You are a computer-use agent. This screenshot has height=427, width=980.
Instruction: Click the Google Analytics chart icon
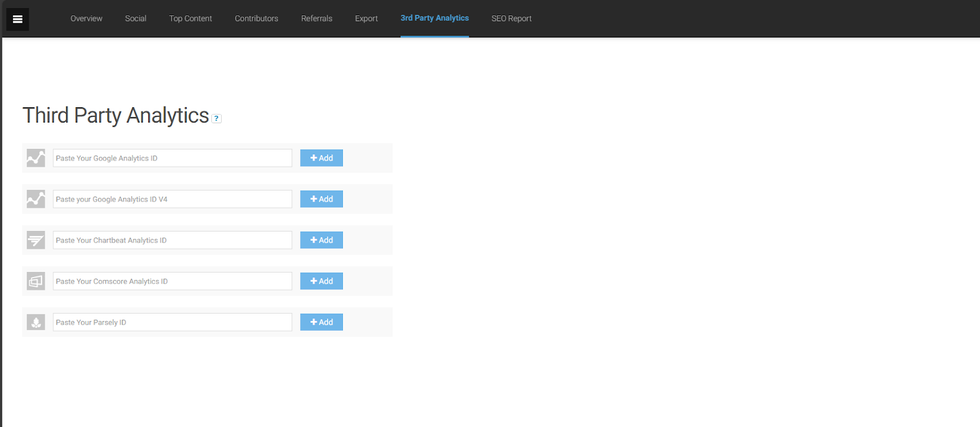tap(36, 158)
